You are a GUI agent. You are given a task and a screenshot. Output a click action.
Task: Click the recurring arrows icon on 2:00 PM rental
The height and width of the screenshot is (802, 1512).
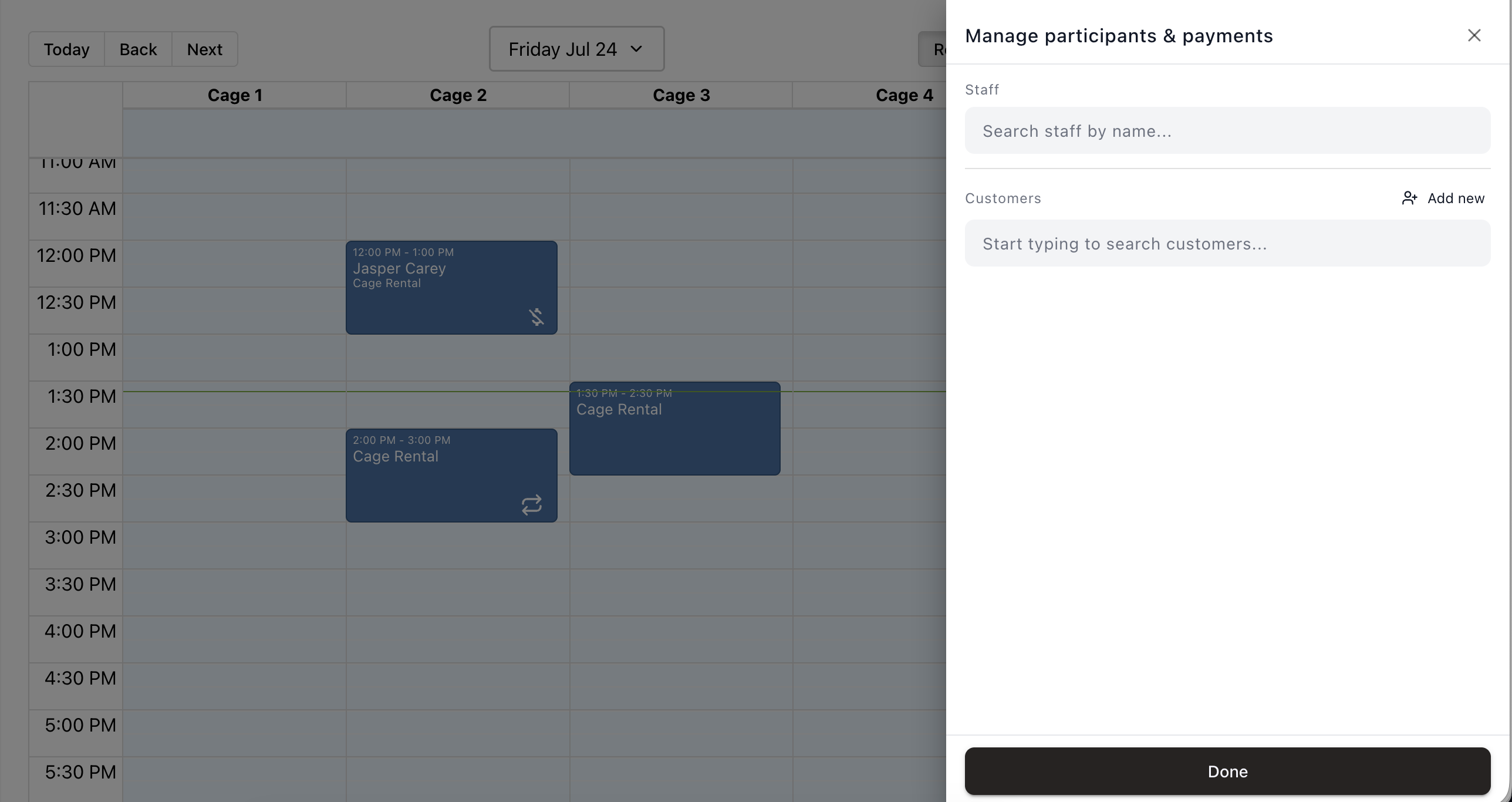click(x=531, y=505)
